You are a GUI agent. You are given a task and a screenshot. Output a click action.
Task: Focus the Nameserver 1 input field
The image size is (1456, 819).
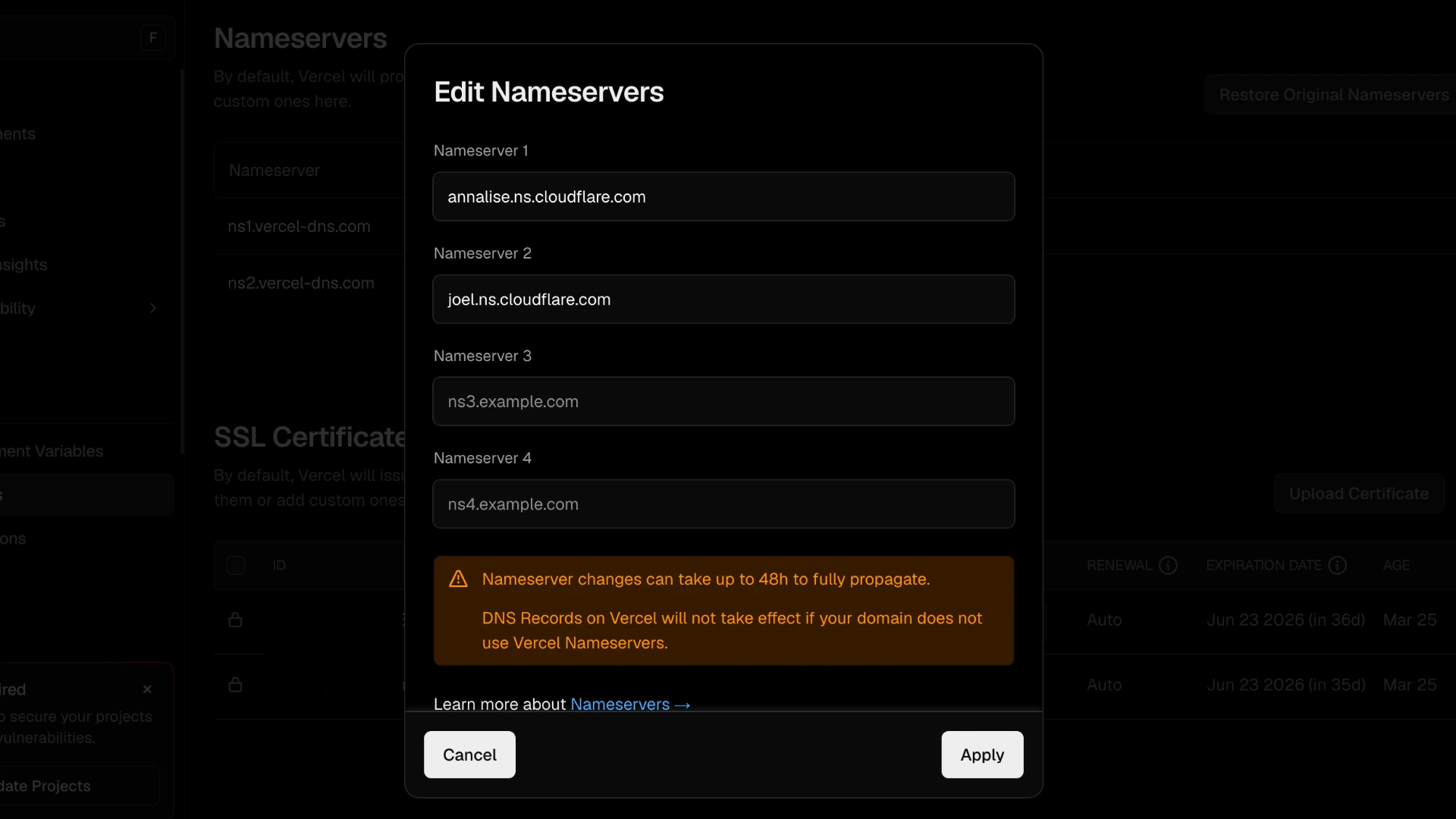(723, 196)
